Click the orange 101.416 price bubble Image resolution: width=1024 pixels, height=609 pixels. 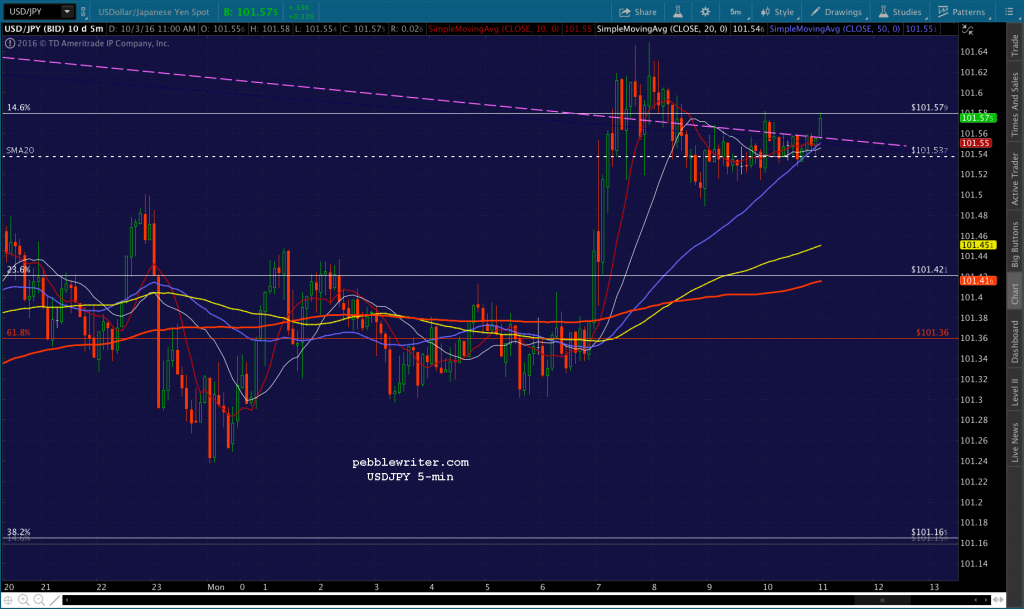coord(978,280)
